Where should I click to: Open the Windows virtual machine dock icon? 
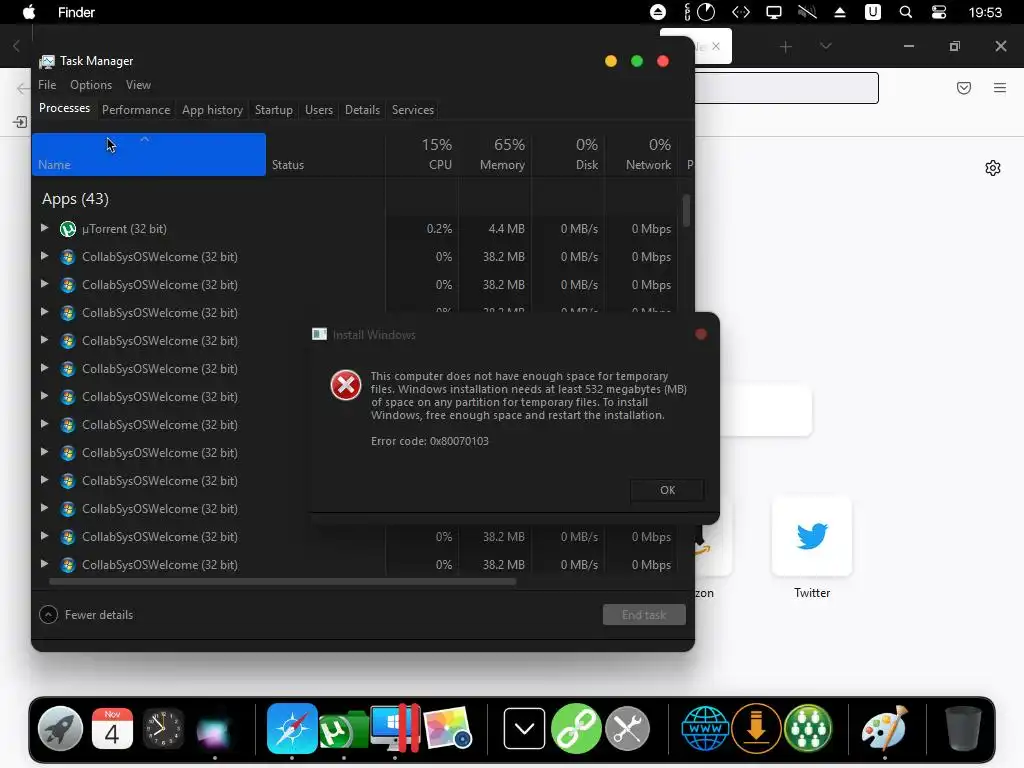tap(395, 728)
